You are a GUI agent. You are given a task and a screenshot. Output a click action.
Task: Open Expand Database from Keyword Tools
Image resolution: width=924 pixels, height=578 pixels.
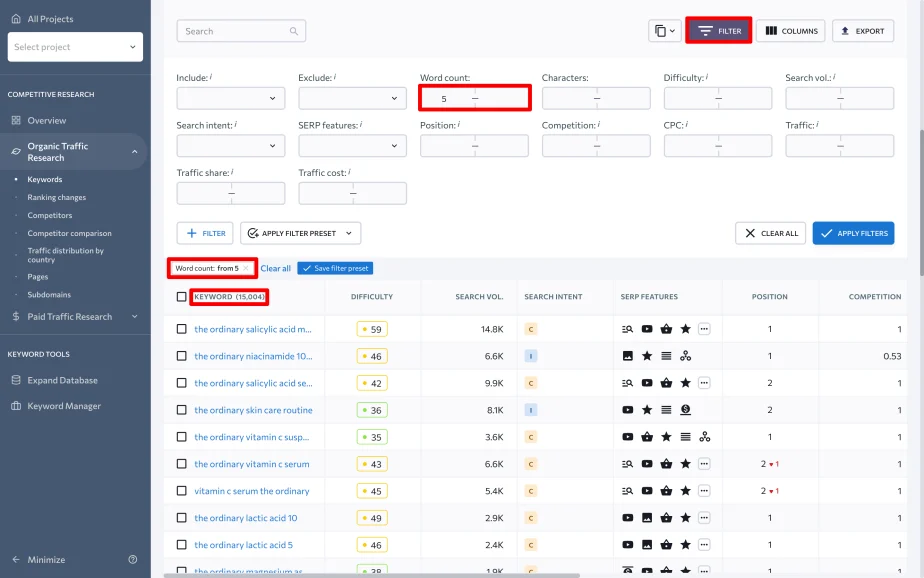click(x=62, y=380)
